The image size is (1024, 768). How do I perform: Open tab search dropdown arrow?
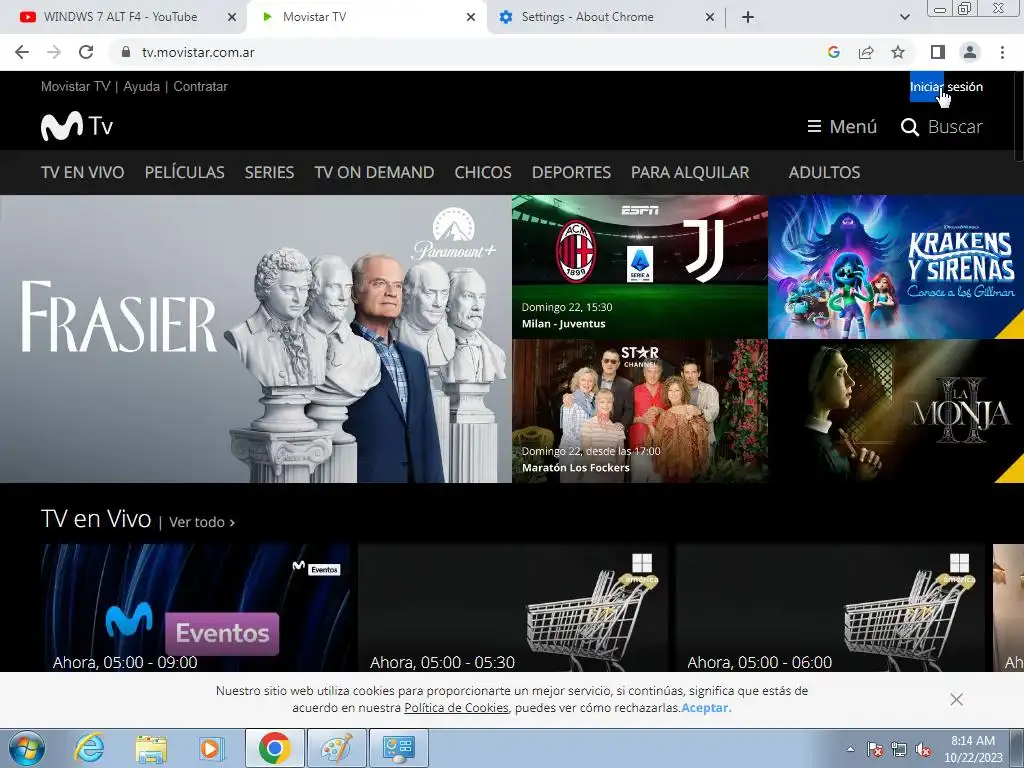click(x=904, y=17)
